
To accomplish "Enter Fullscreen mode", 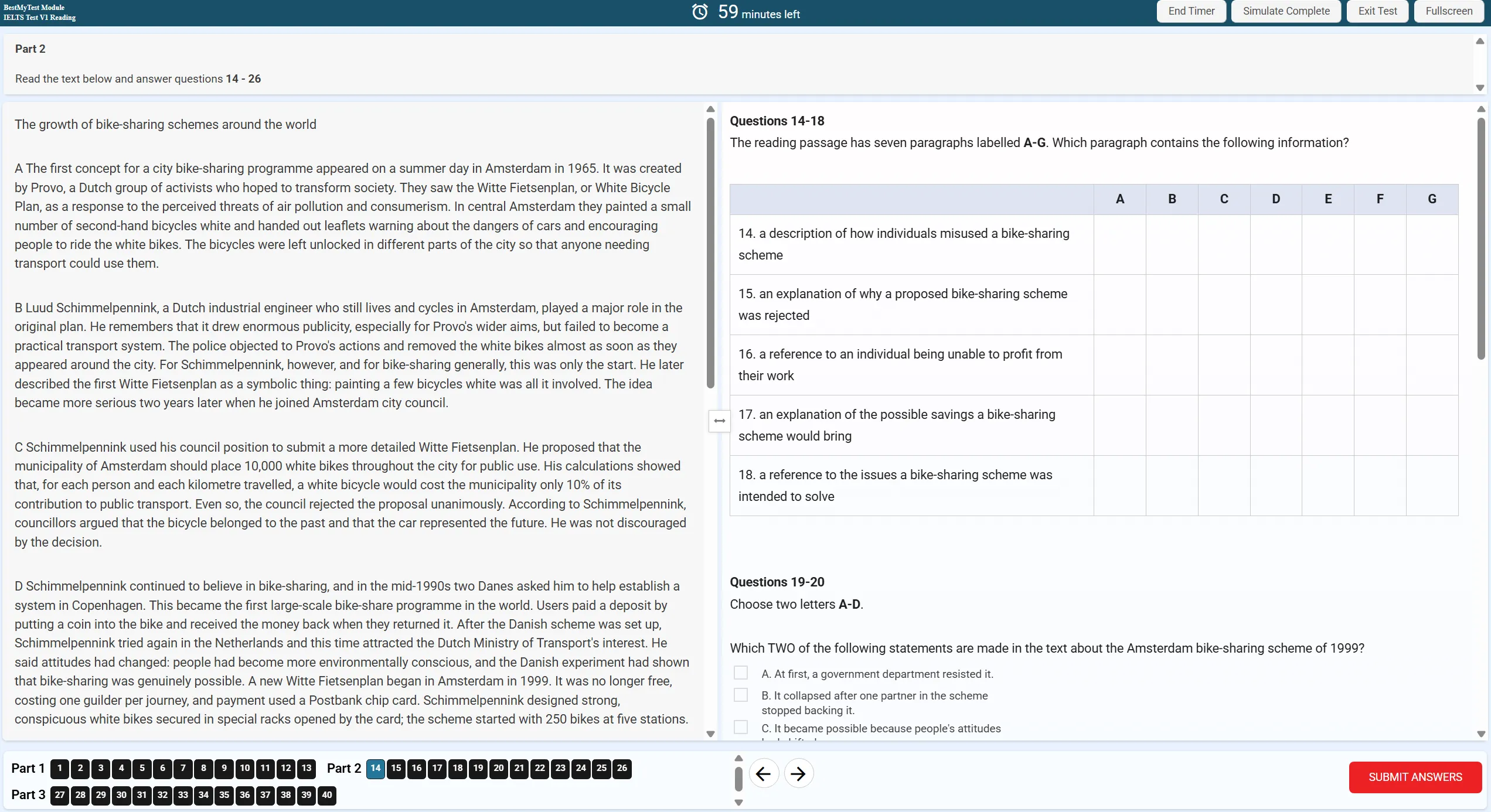I will pos(1449,11).
